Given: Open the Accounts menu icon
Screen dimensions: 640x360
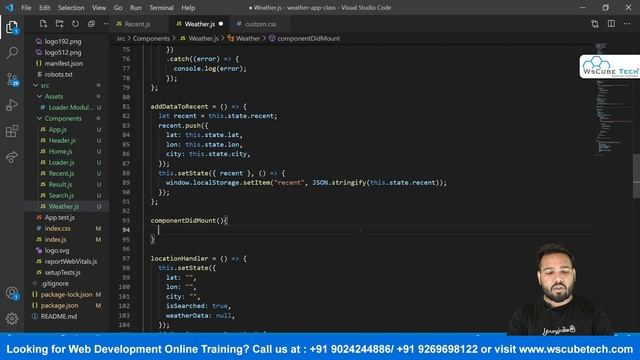Looking at the screenshot, I should click(x=12, y=293).
